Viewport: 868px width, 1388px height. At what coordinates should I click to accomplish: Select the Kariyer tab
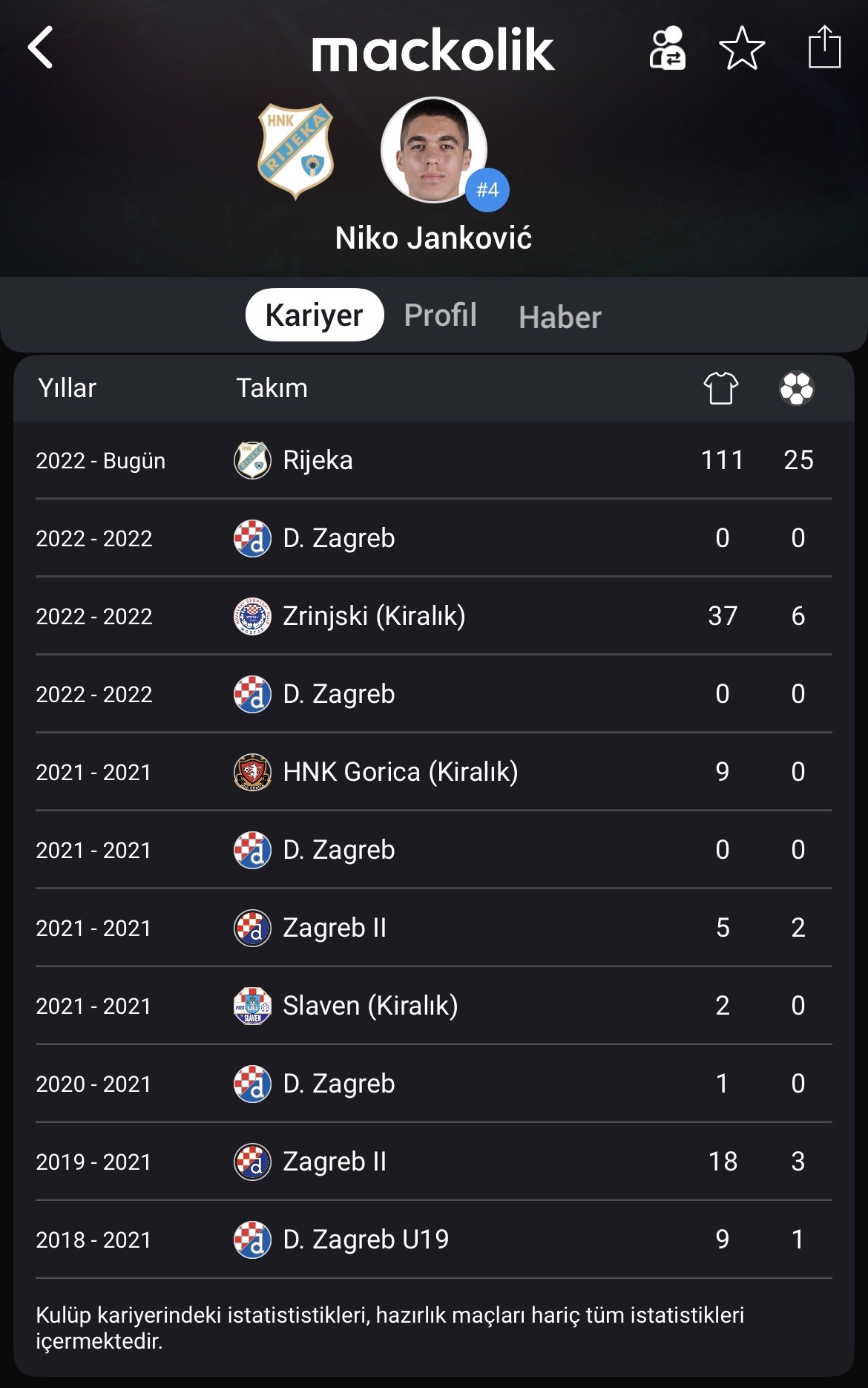[x=315, y=315]
